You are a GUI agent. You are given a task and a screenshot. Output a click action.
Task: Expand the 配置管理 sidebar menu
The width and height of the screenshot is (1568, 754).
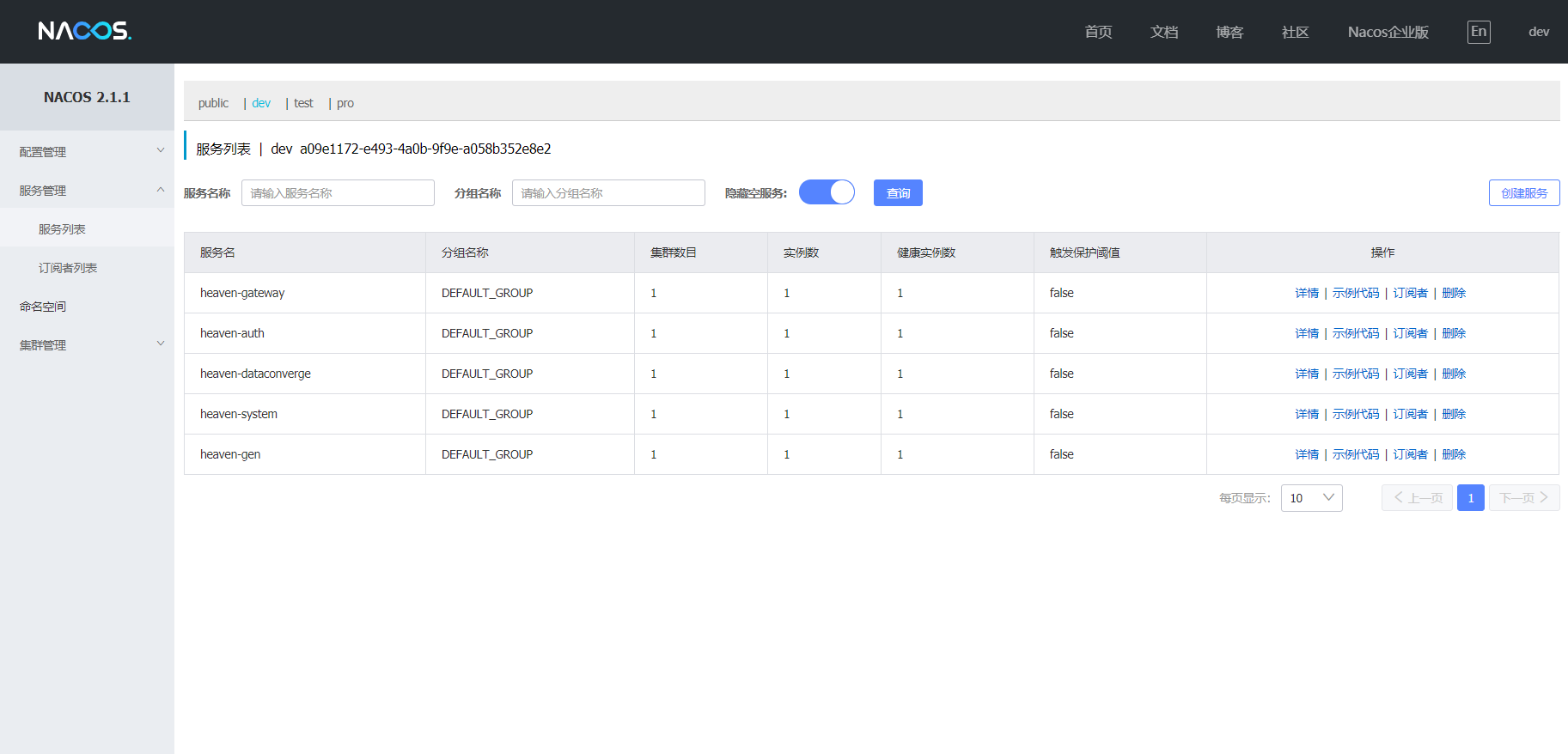[87, 151]
